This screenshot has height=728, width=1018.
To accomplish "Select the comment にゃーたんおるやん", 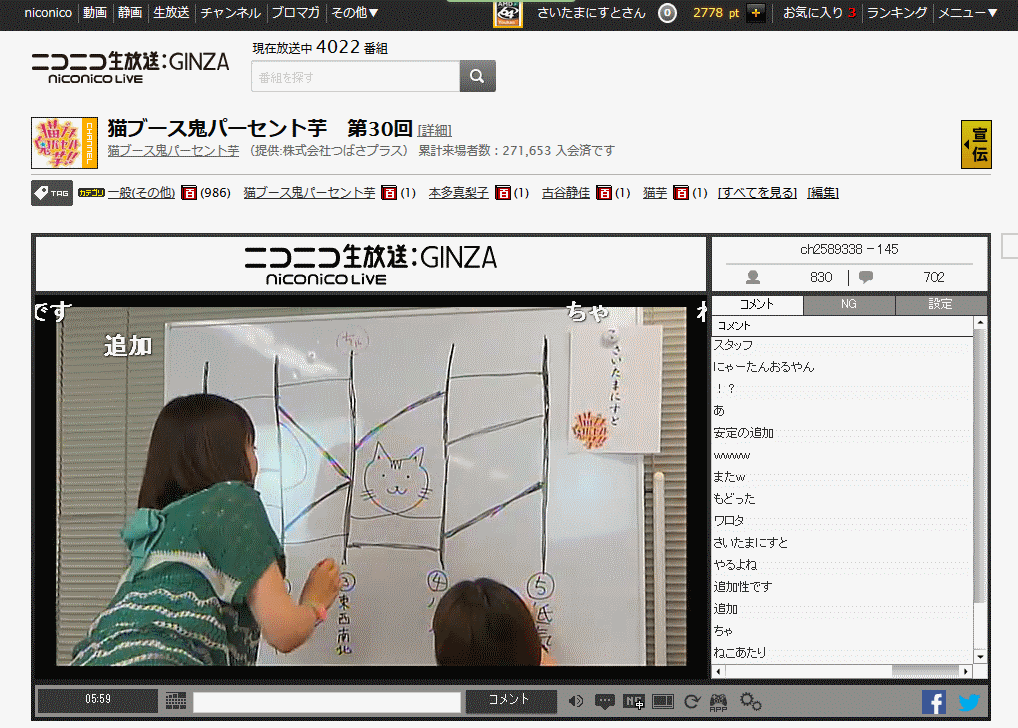I will (x=842, y=367).
